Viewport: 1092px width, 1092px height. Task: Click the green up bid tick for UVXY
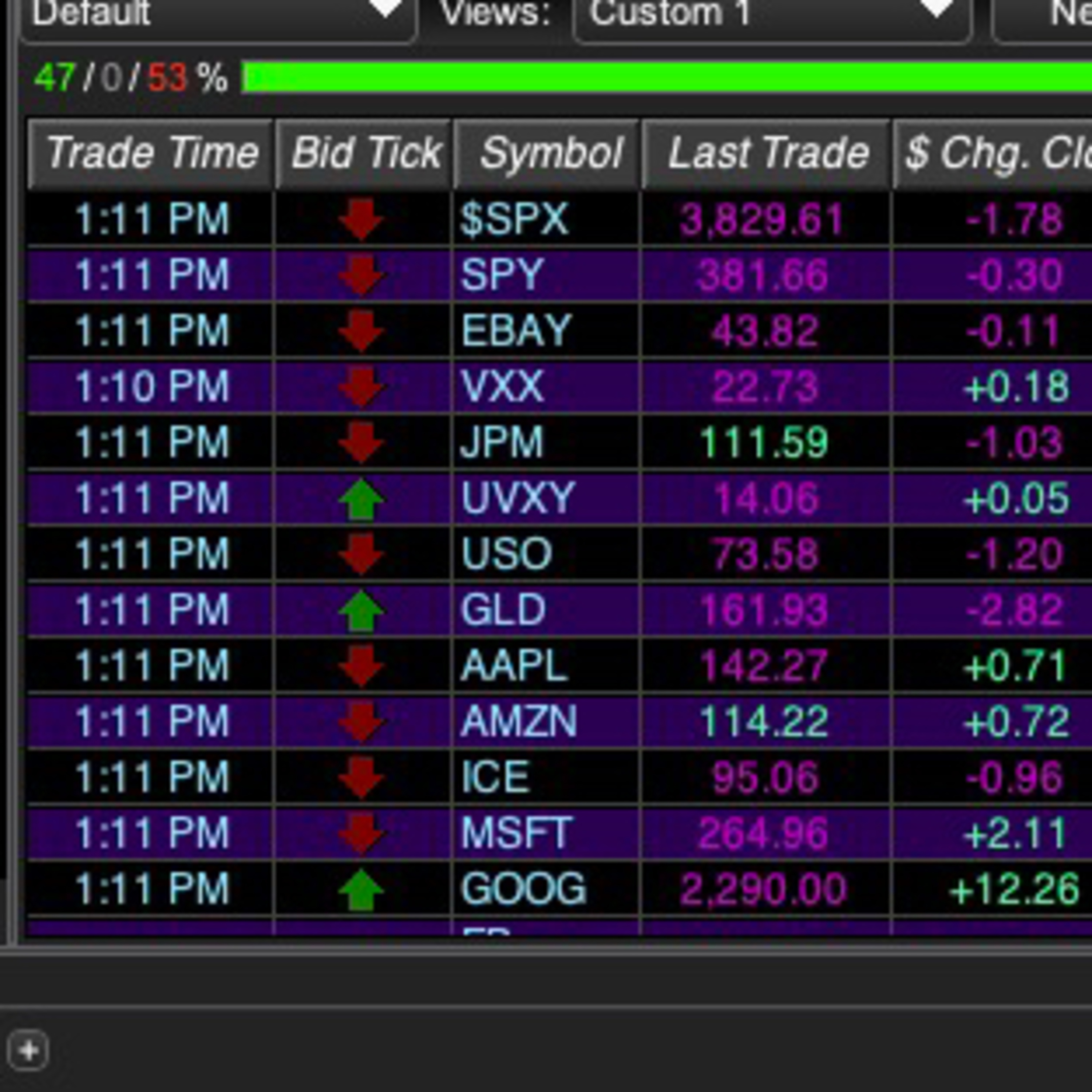[361, 499]
